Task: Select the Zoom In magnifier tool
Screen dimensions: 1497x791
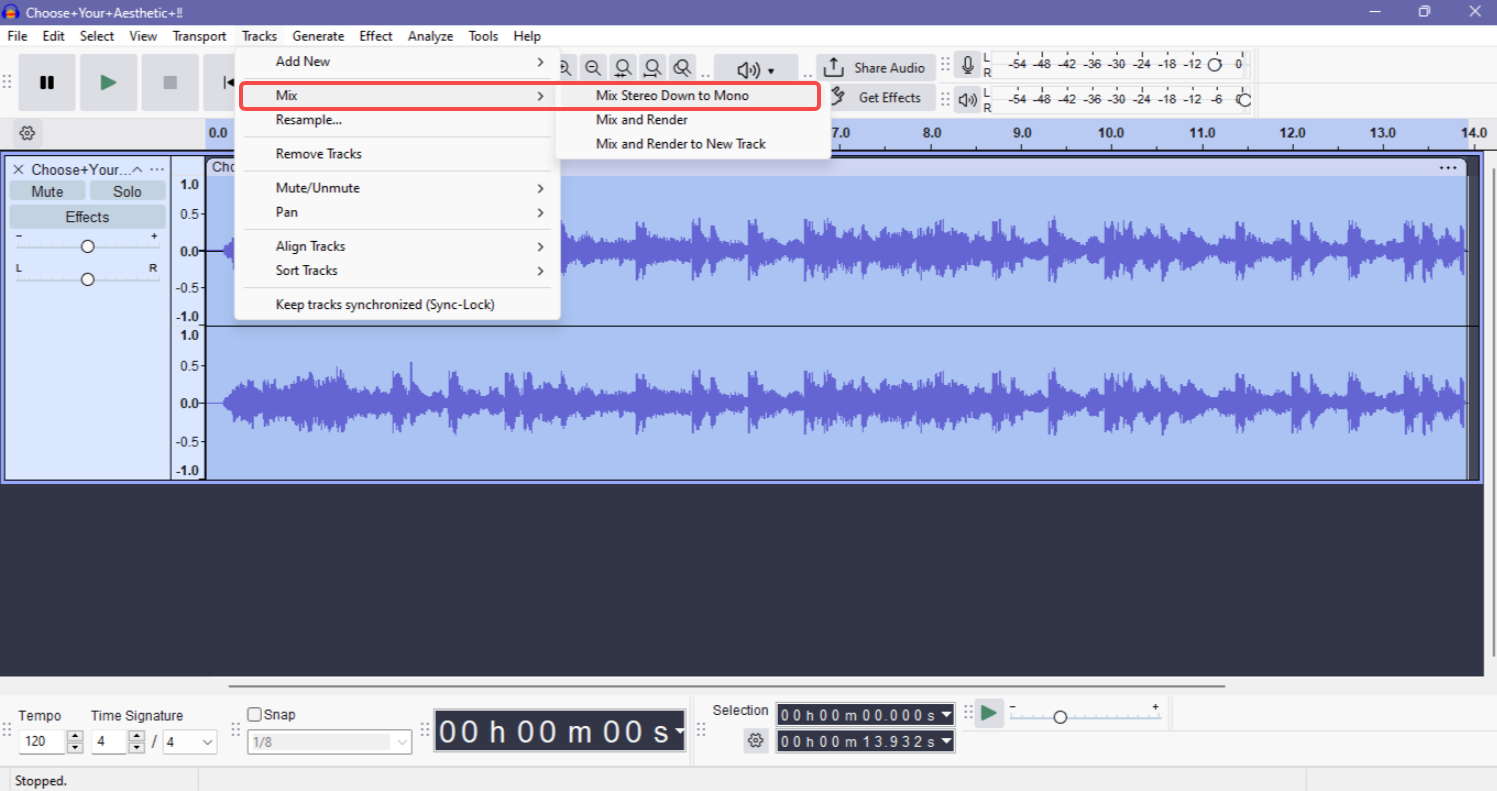Action: coord(566,67)
